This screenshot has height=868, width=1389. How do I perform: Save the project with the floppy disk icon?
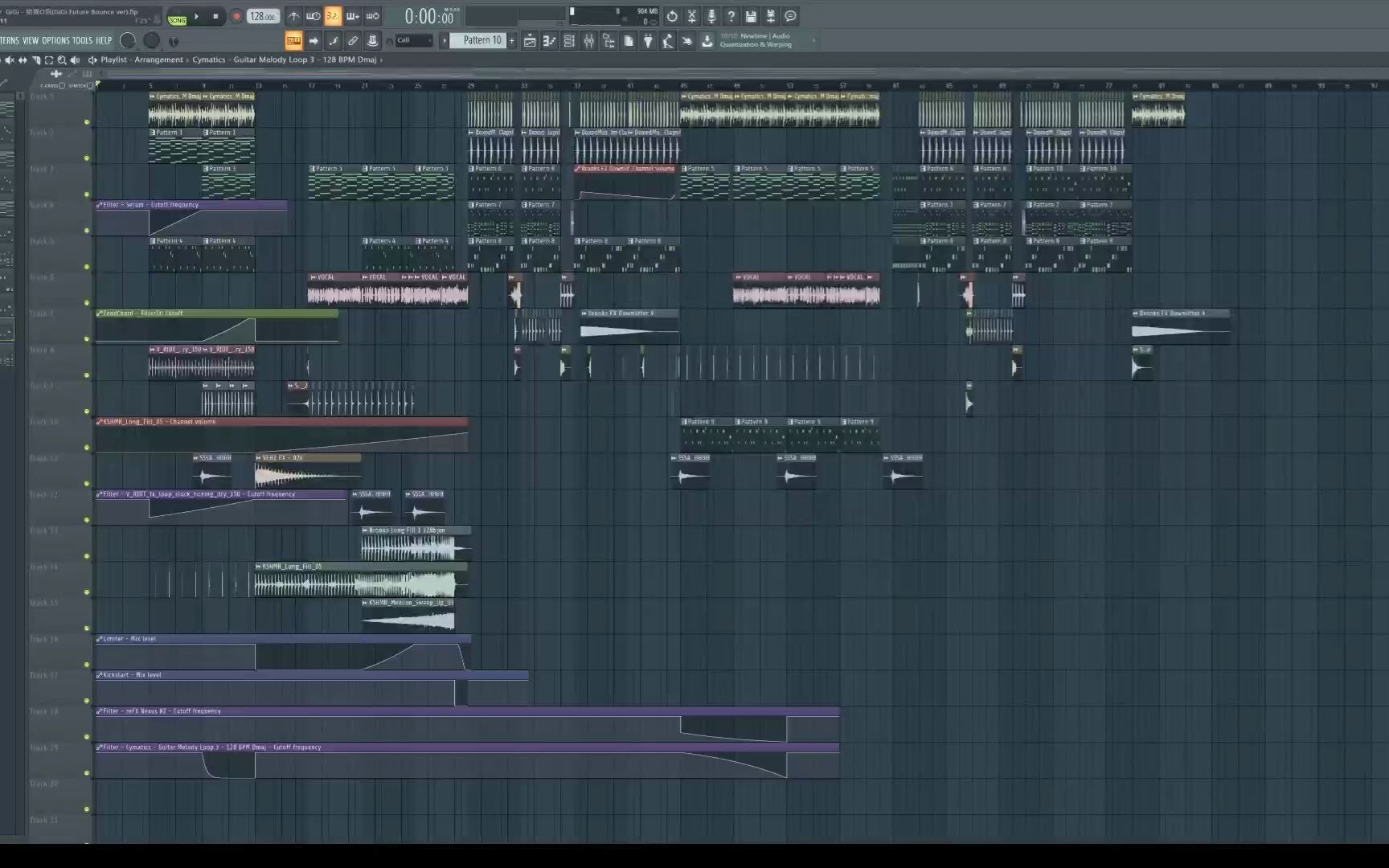751,16
